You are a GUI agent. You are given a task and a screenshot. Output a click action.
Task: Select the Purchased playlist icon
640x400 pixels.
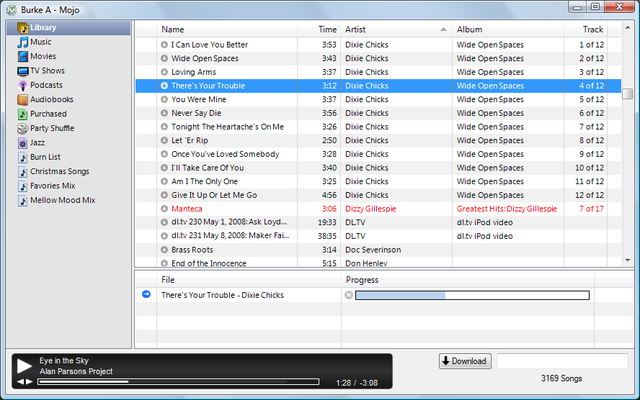(23, 114)
